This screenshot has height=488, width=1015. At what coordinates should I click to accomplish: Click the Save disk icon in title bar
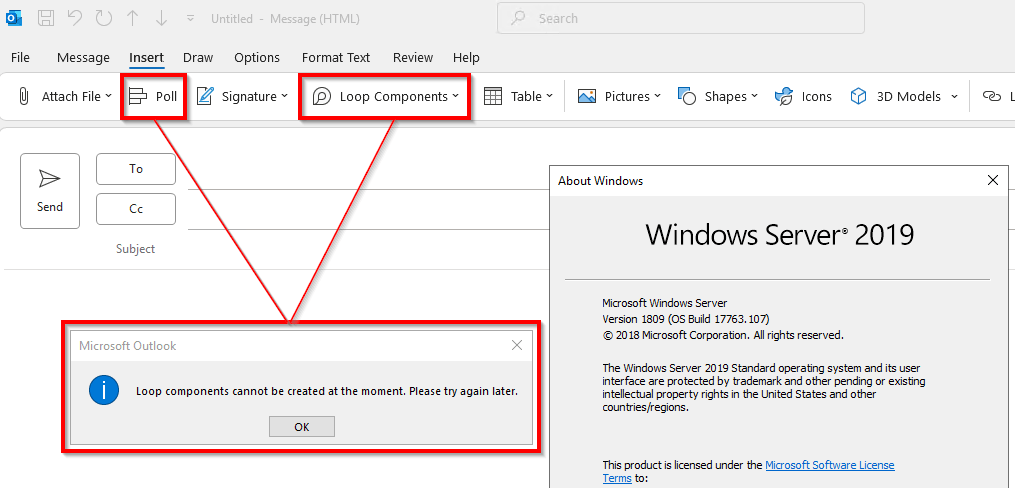(x=45, y=18)
